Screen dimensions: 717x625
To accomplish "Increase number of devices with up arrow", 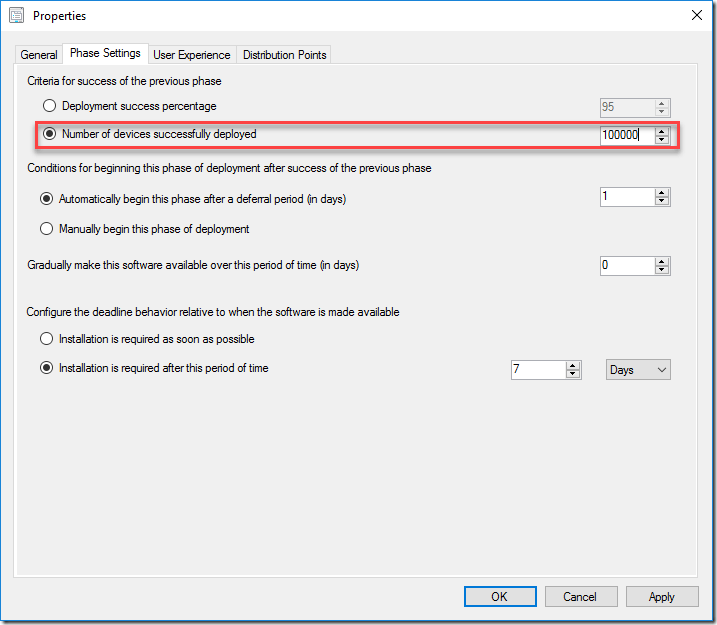I will 662,130.
